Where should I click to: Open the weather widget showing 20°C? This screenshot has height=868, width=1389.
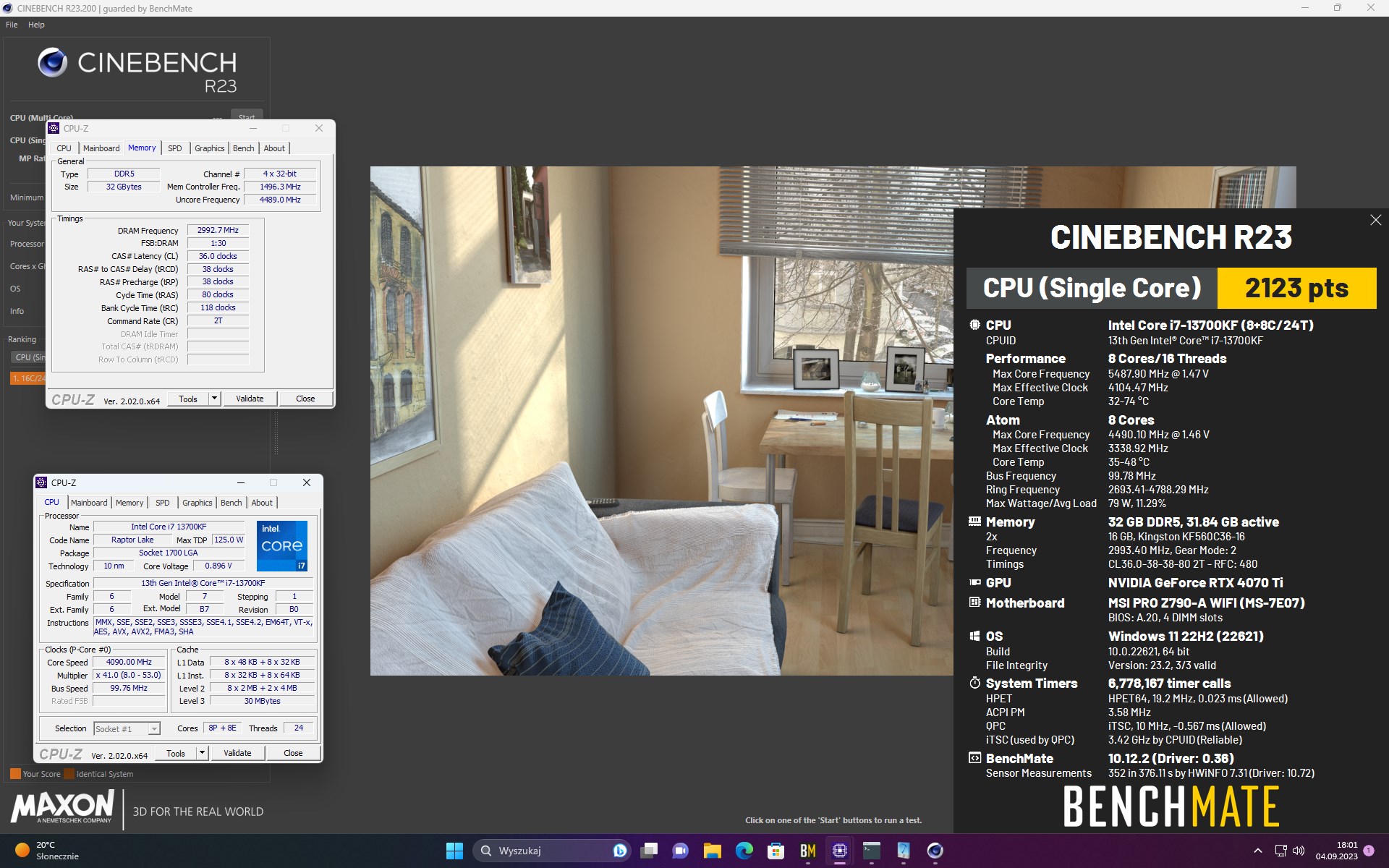(x=48, y=851)
